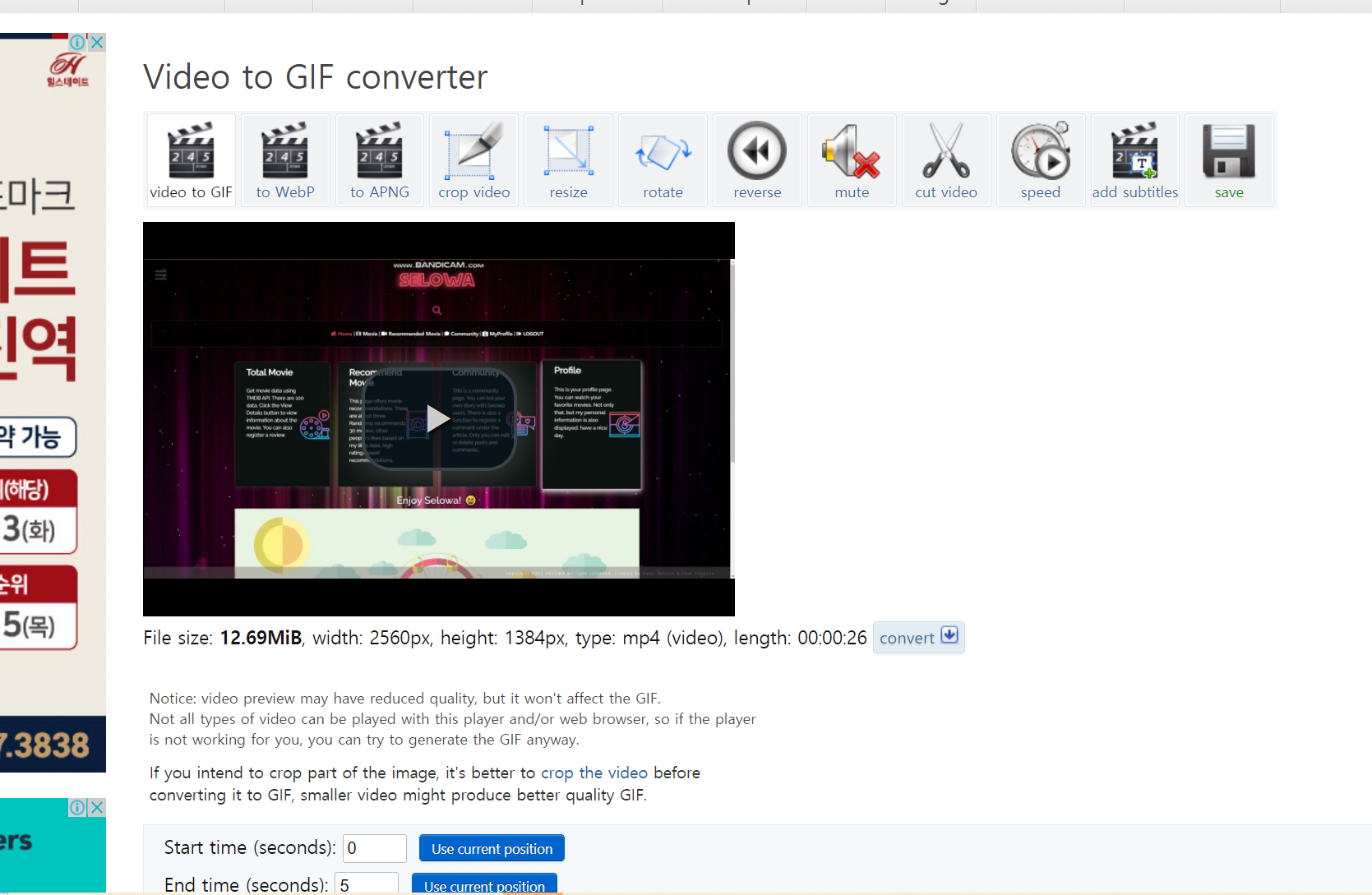
Task: Open the speed stopwatch tool
Action: tap(1041, 160)
